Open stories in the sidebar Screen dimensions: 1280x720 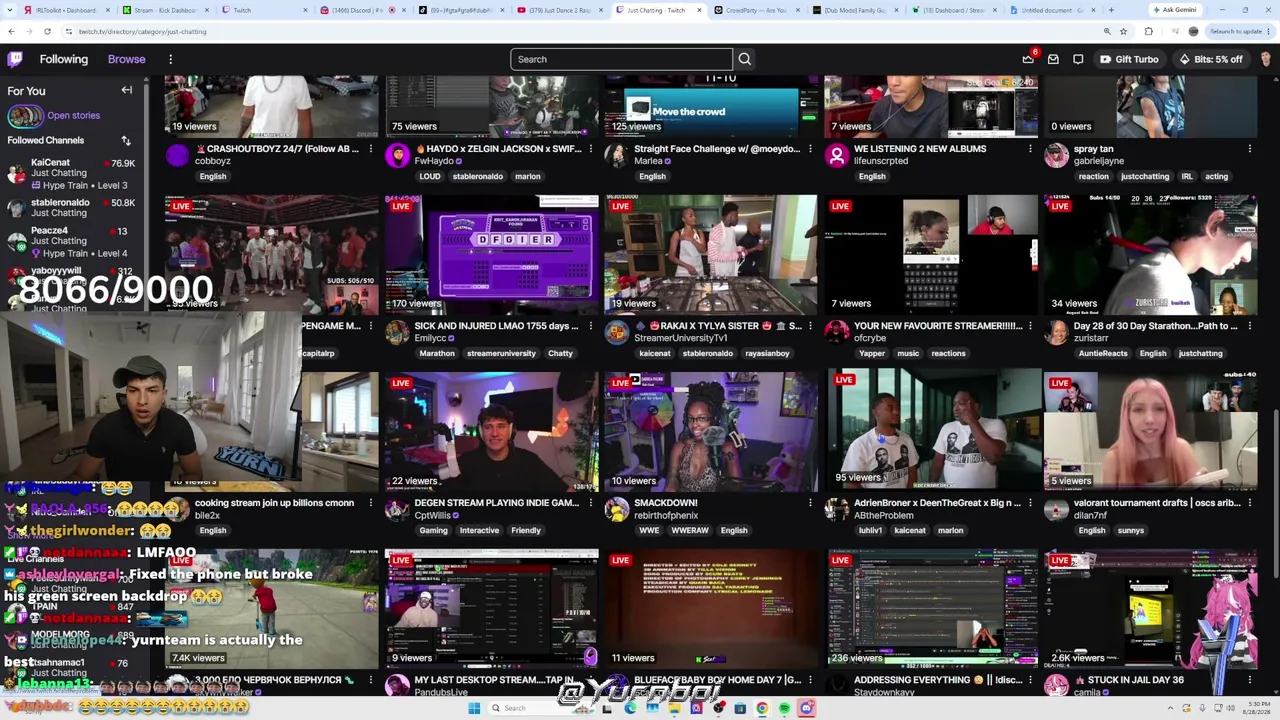pos(73,115)
